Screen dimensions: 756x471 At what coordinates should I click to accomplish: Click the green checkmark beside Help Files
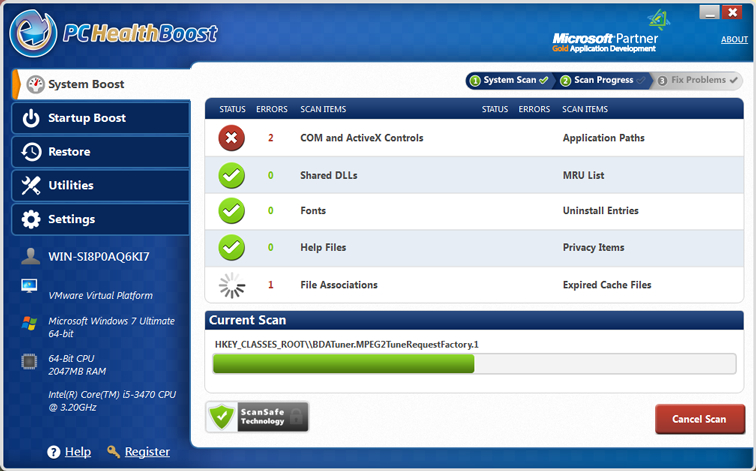click(x=232, y=247)
